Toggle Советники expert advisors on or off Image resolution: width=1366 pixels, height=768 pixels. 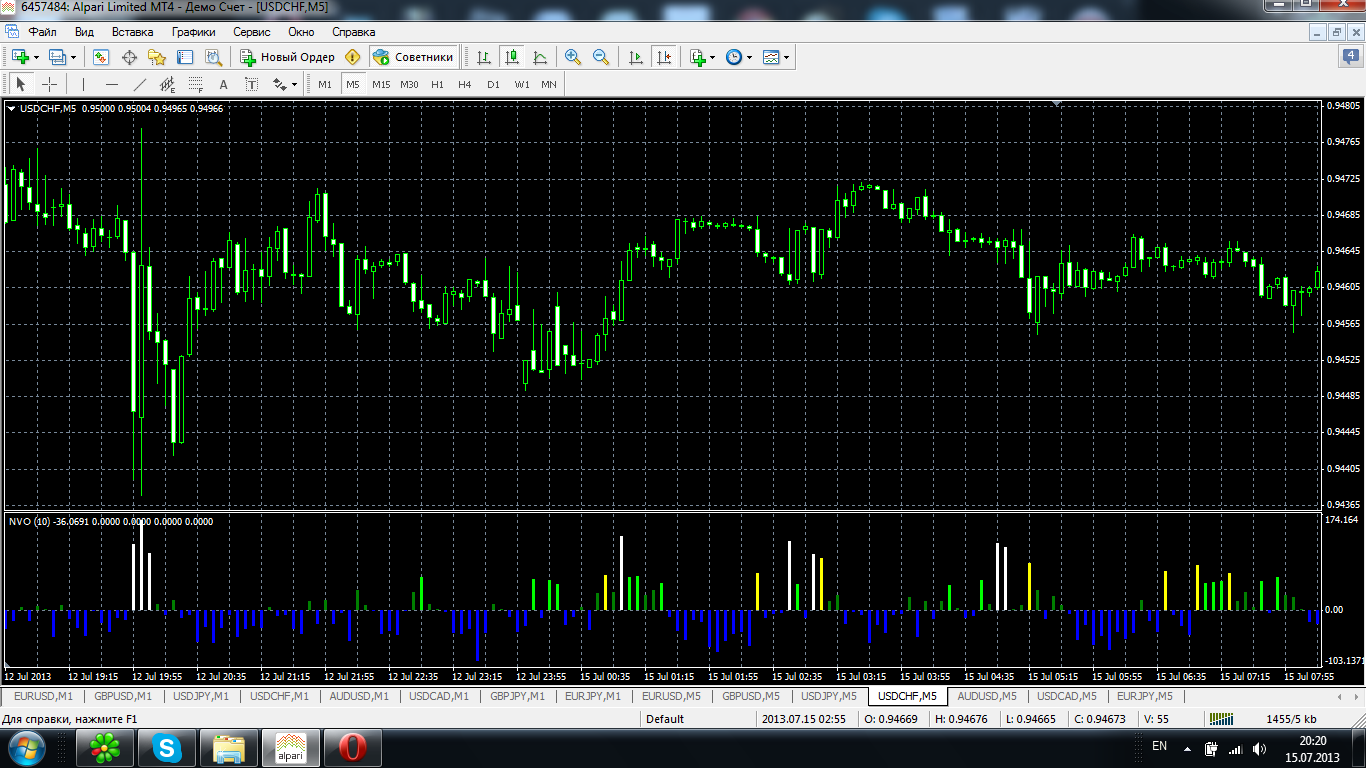414,57
